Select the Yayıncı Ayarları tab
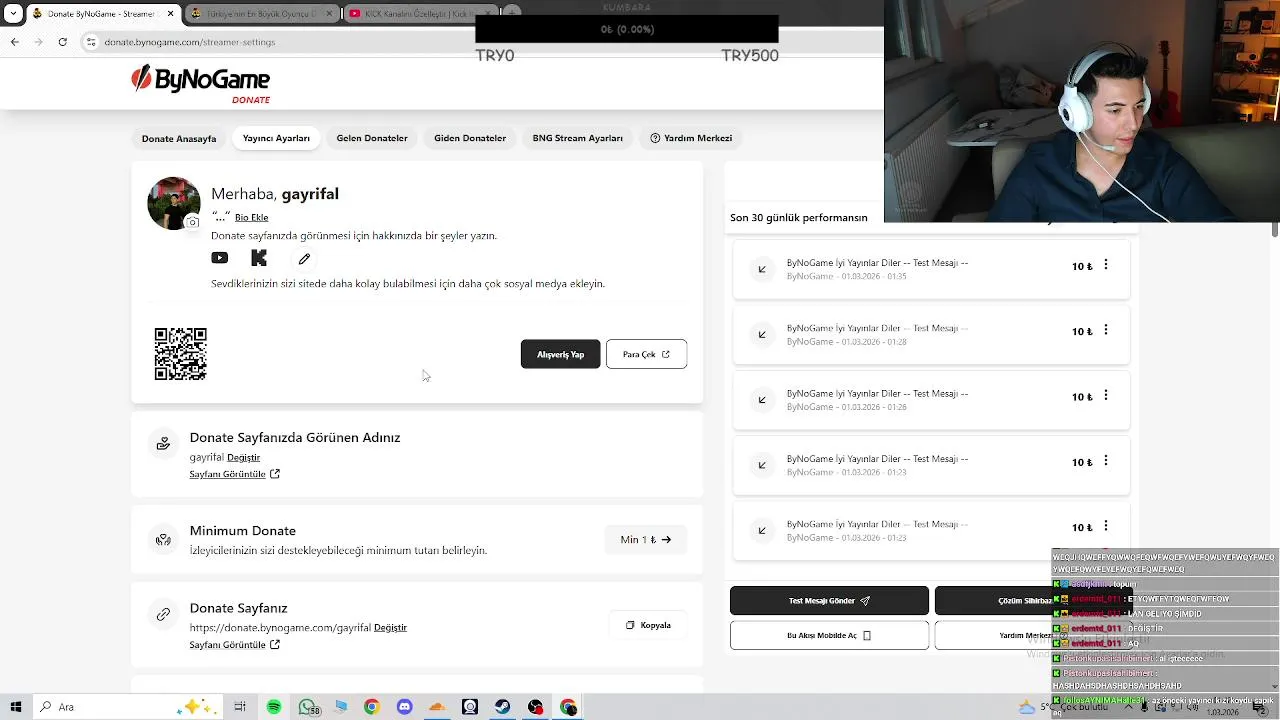The height and width of the screenshot is (720, 1280). tap(276, 138)
